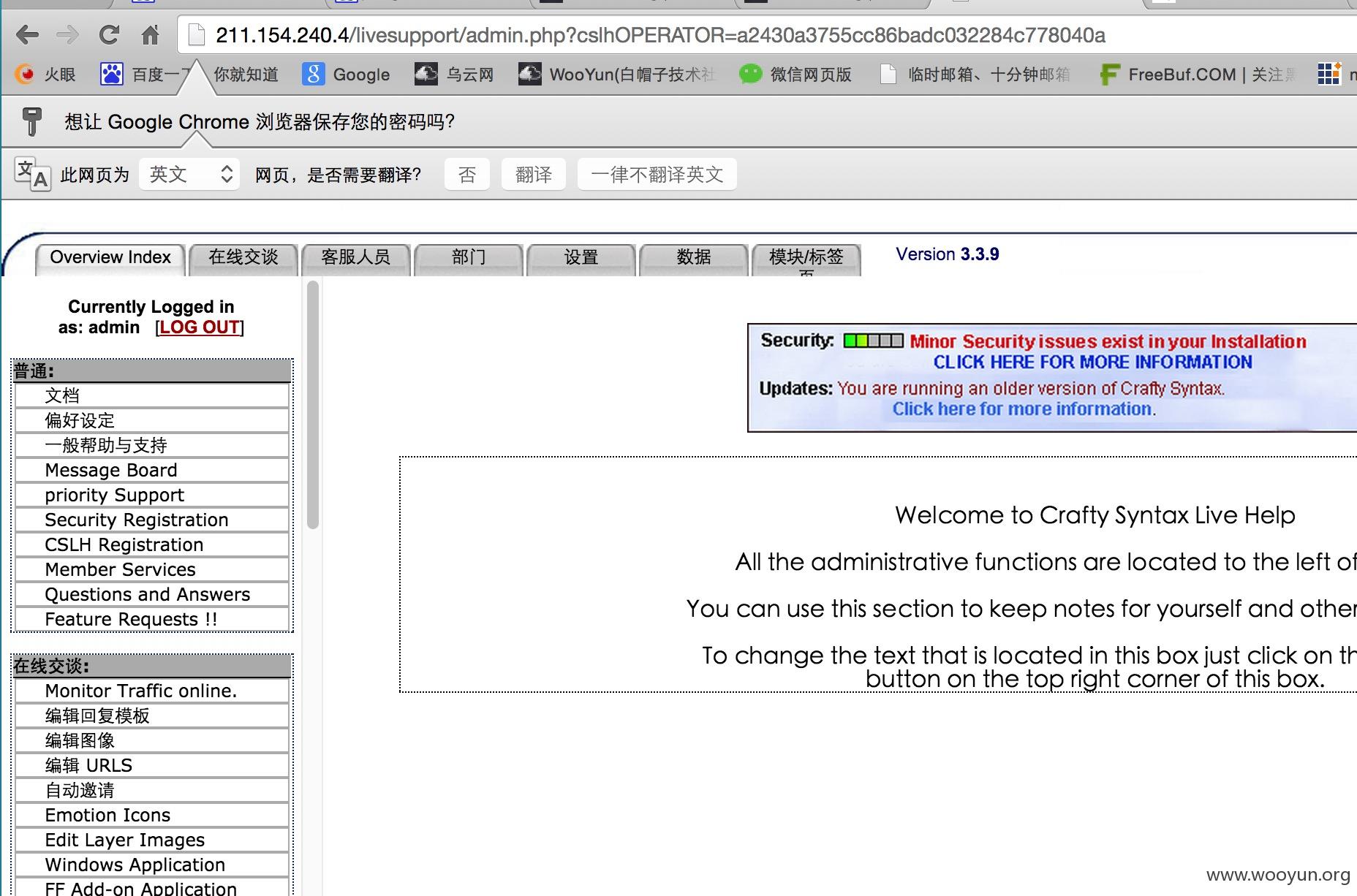Open the 英文 language dropdown

point(189,175)
